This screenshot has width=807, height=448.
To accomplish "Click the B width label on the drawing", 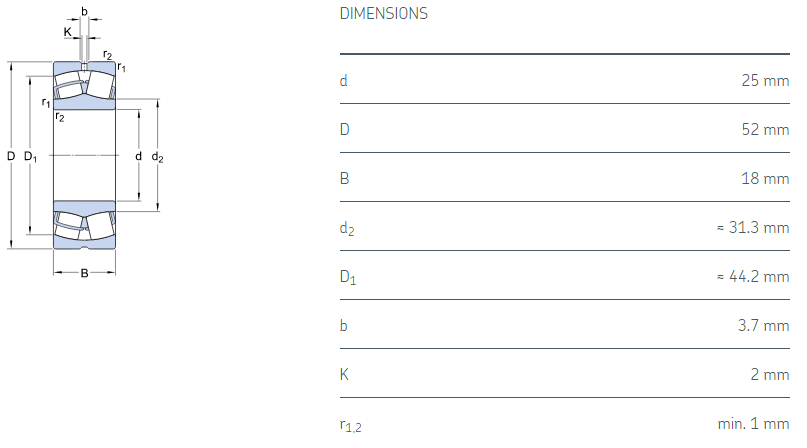I will tap(84, 273).
